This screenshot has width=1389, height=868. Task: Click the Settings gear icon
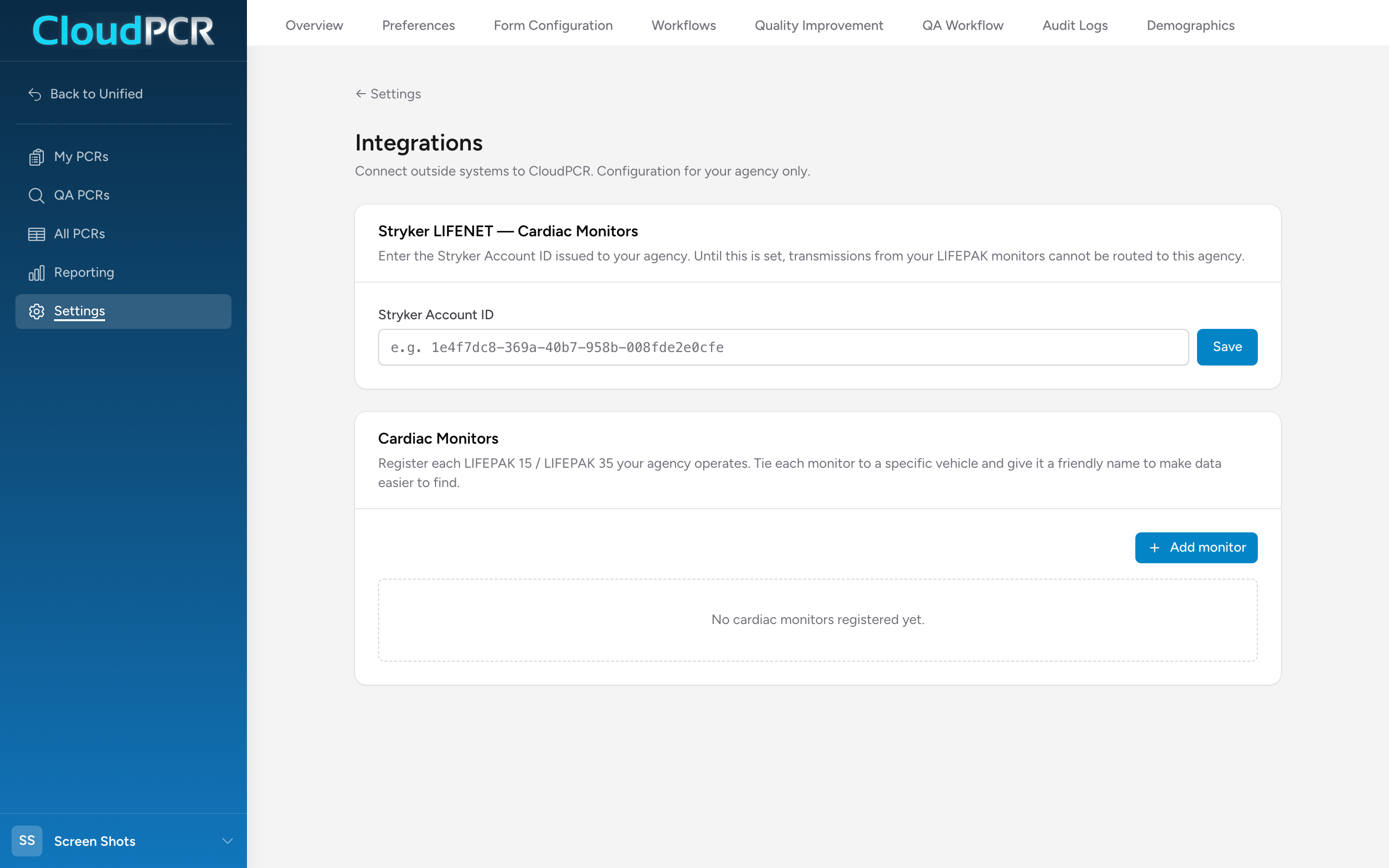click(x=36, y=311)
